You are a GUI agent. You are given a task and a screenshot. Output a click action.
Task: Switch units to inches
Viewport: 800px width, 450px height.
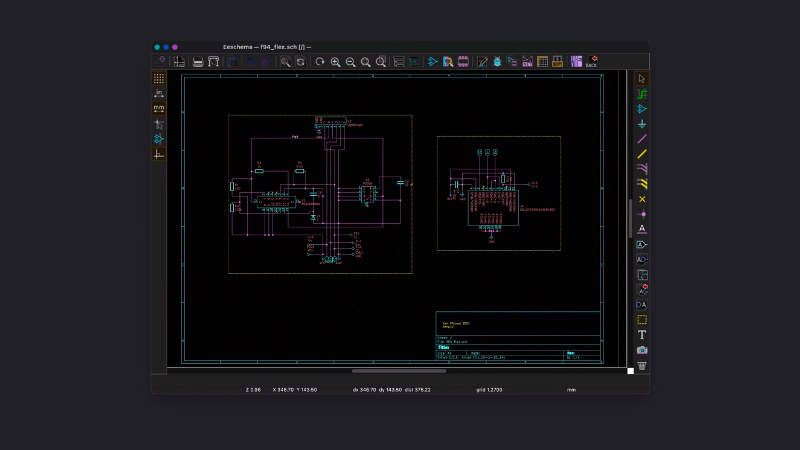(159, 93)
